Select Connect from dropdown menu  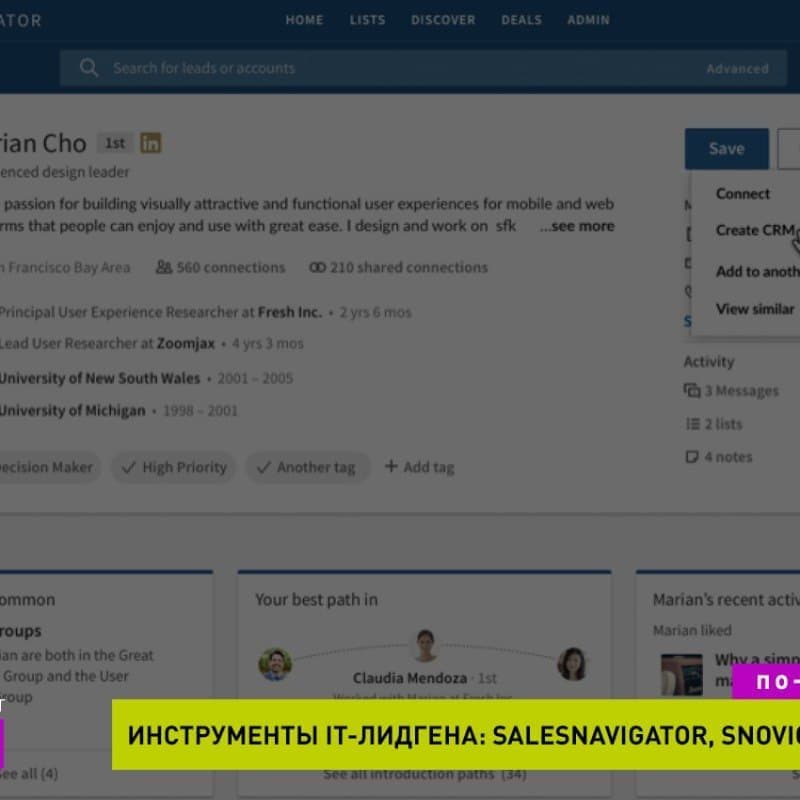pyautogui.click(x=743, y=194)
